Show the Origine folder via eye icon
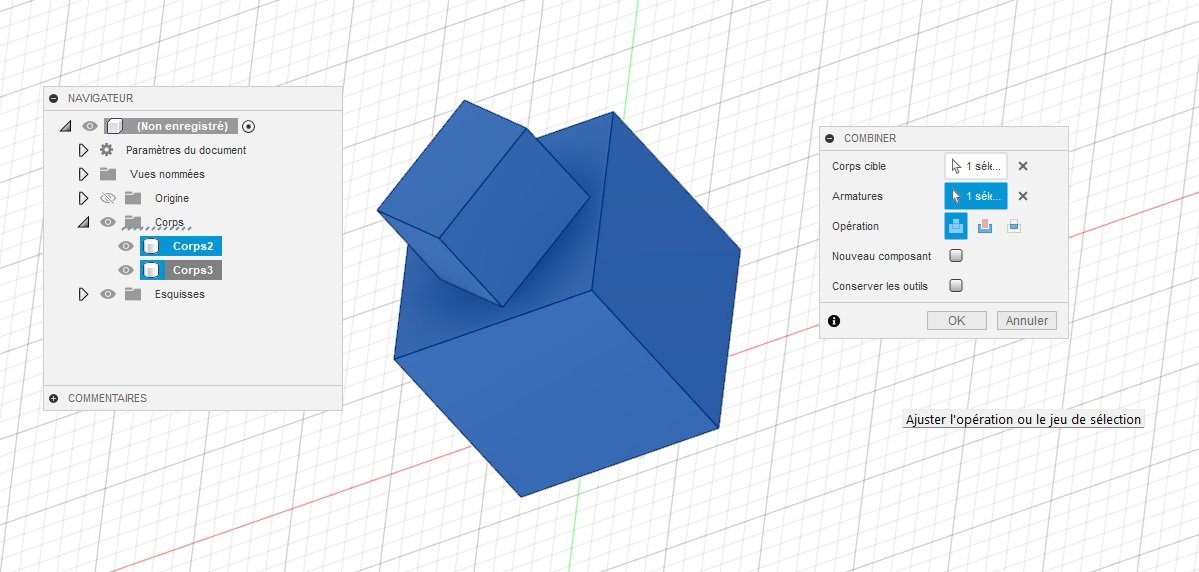 coord(108,198)
